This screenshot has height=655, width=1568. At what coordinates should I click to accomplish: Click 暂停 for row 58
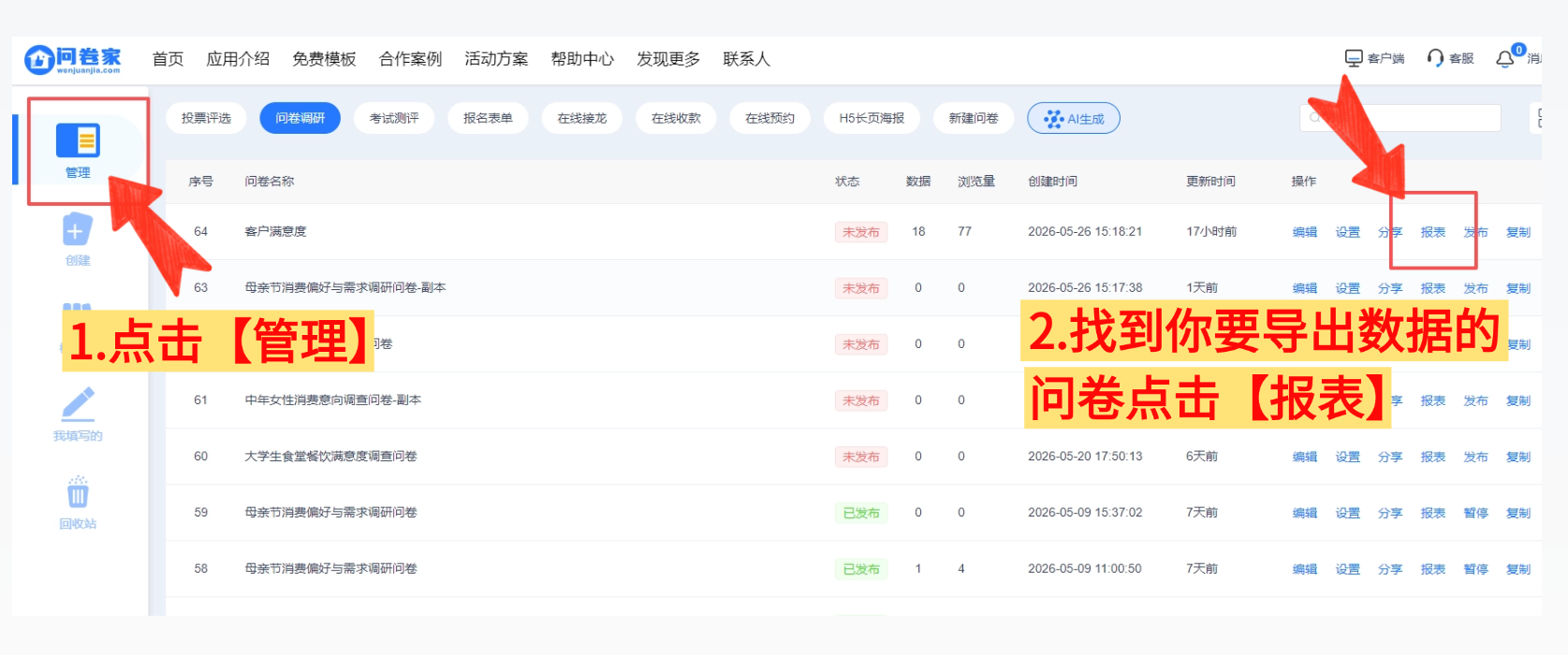1476,569
